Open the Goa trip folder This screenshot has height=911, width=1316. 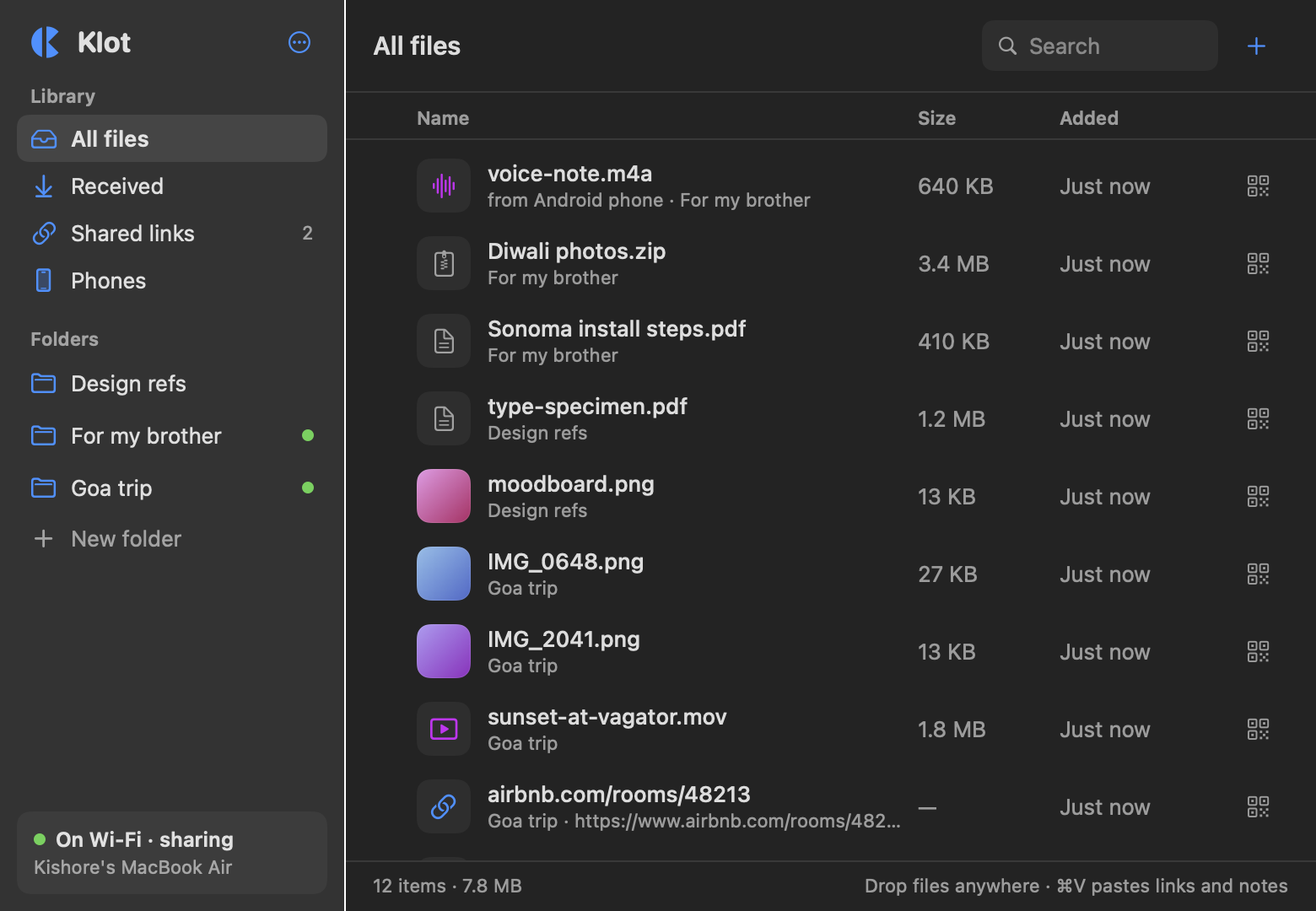[172, 488]
